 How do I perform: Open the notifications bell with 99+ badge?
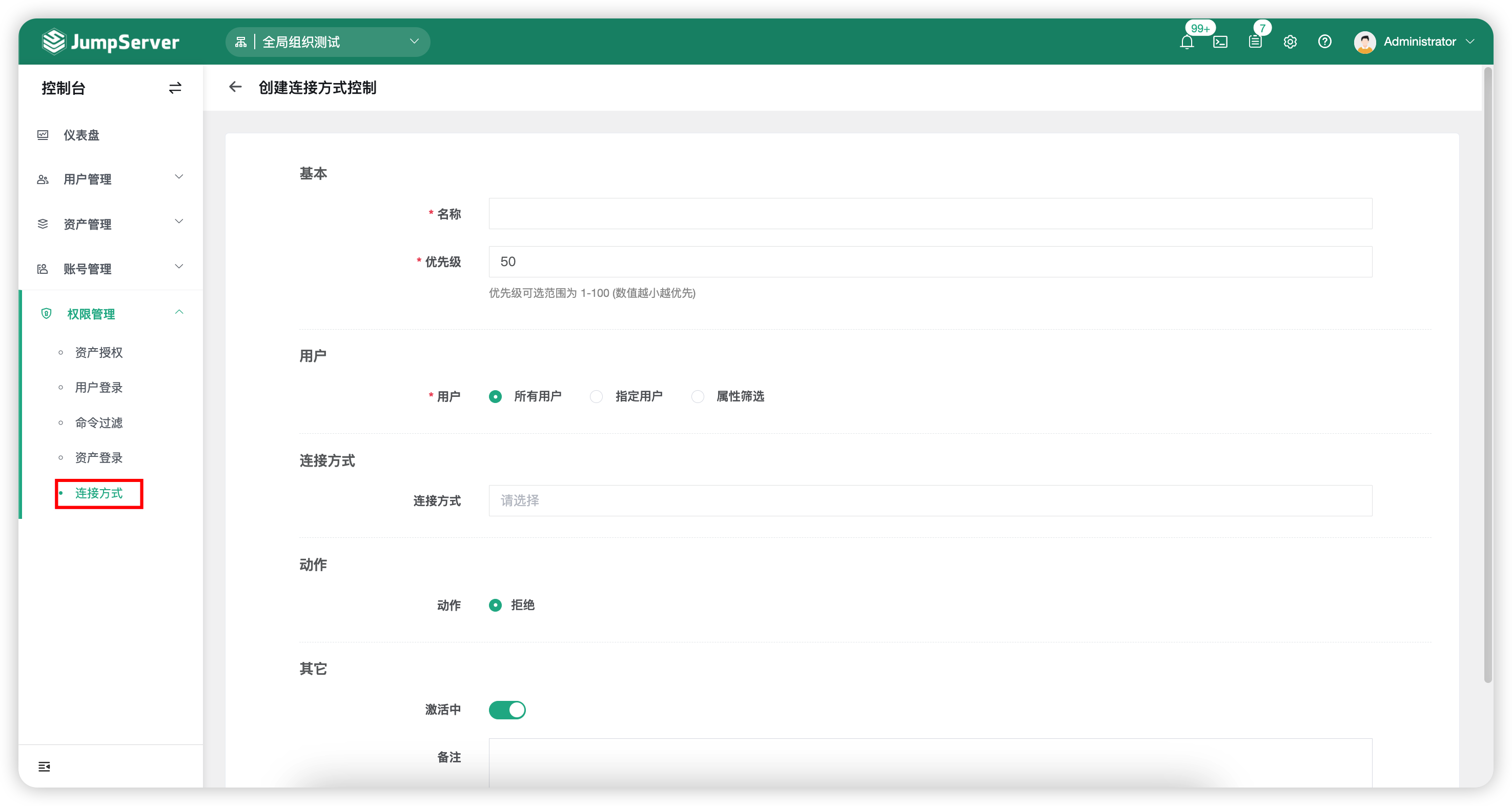[x=1188, y=42]
